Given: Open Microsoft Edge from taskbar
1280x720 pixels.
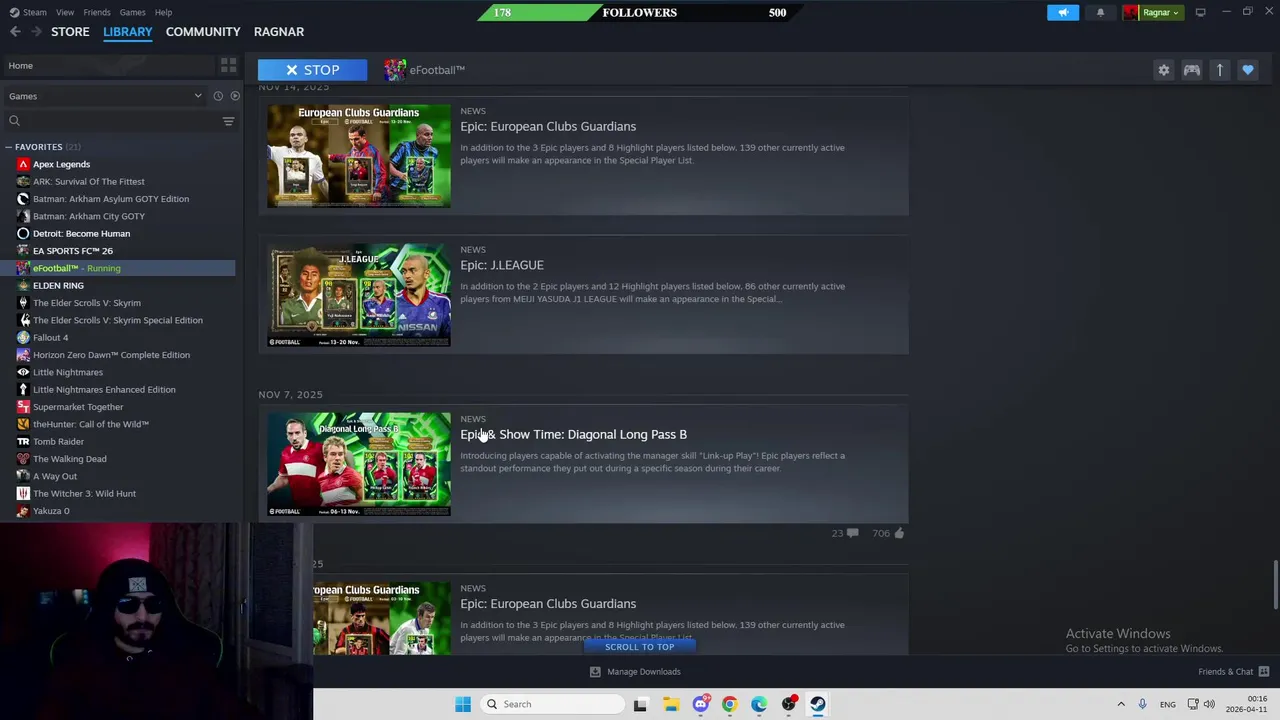Looking at the screenshot, I should (x=759, y=704).
